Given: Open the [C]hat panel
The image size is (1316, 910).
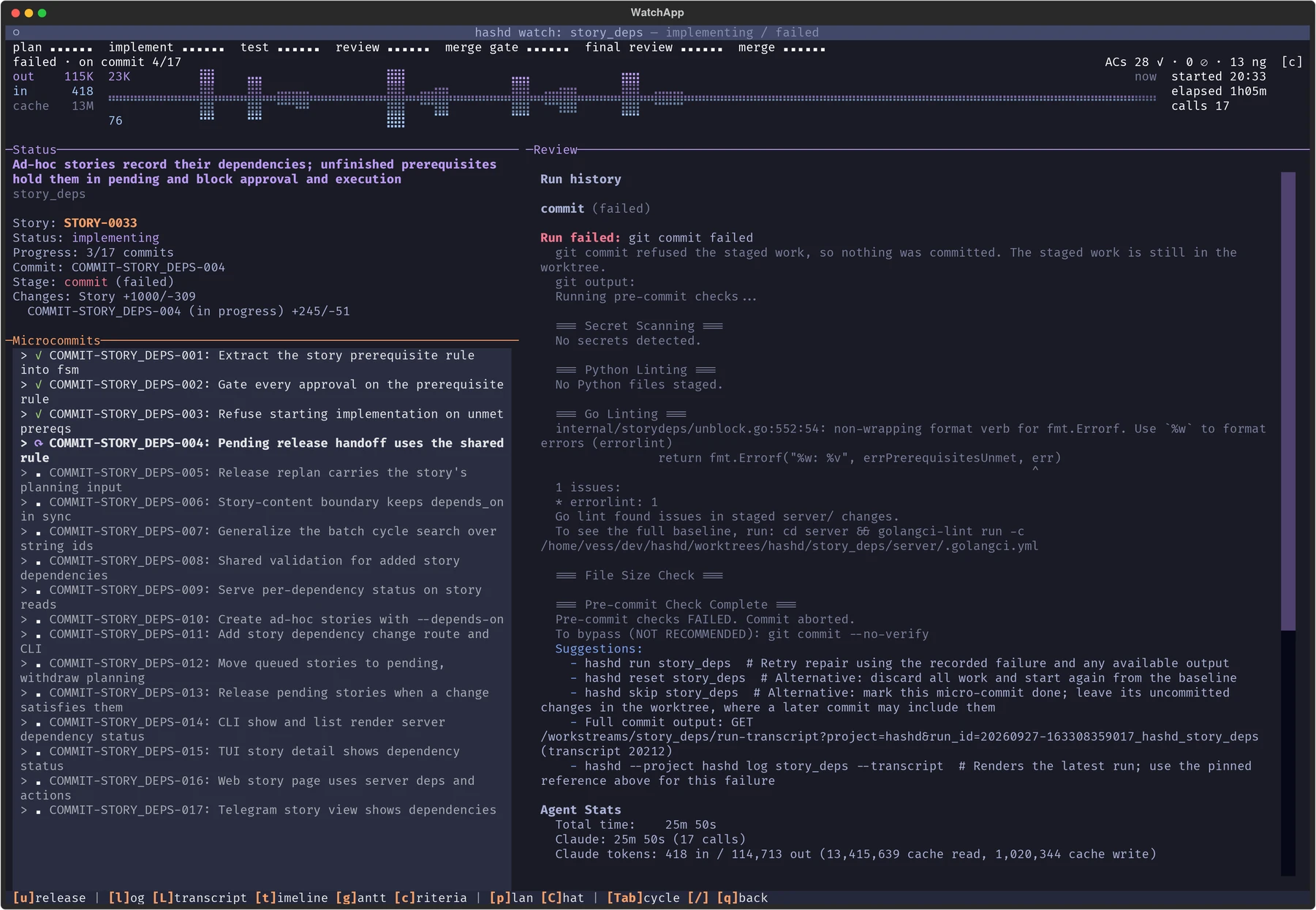Looking at the screenshot, I should click(562, 898).
